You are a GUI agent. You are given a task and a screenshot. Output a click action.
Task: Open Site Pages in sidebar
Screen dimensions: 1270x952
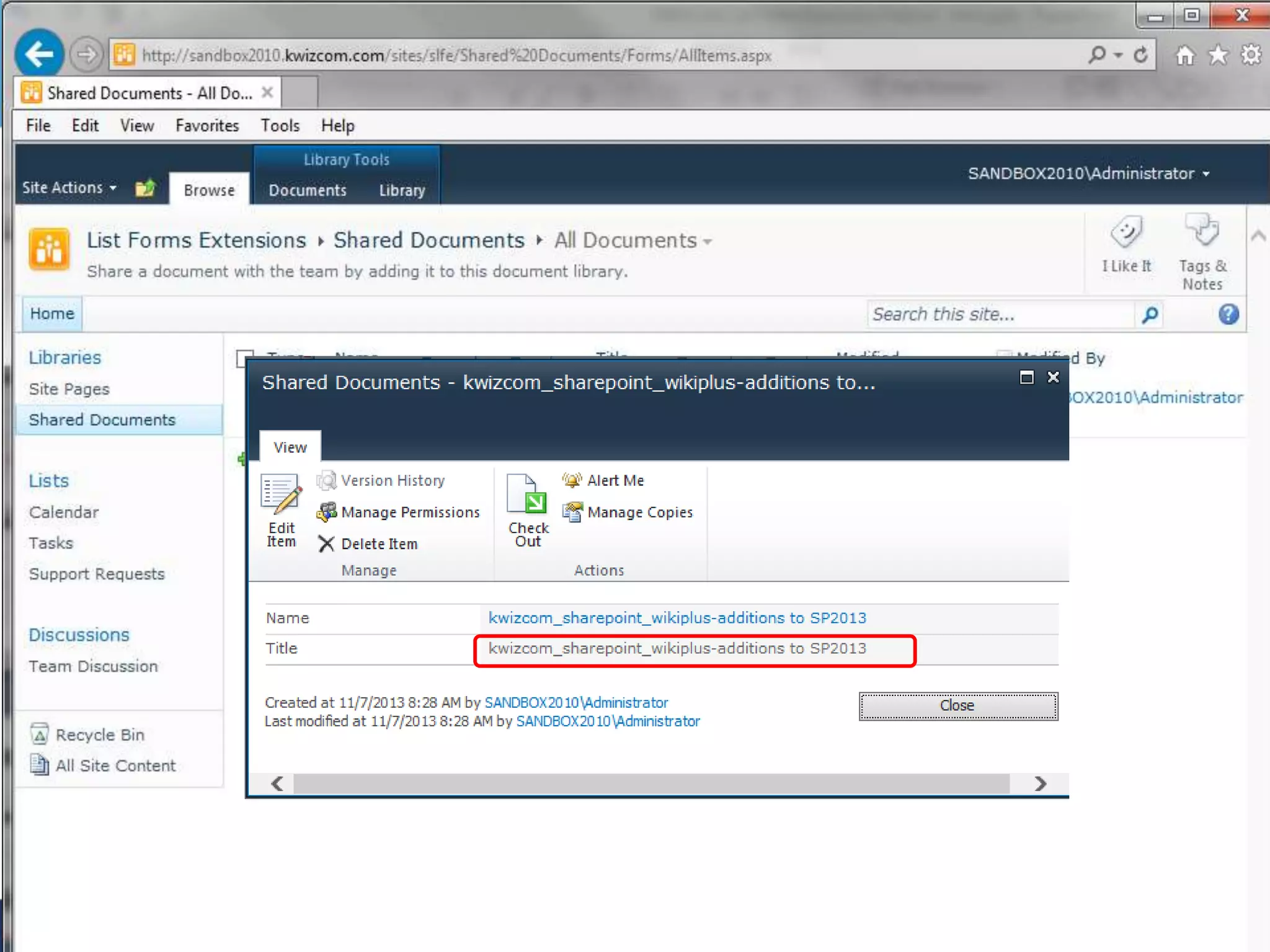click(69, 389)
